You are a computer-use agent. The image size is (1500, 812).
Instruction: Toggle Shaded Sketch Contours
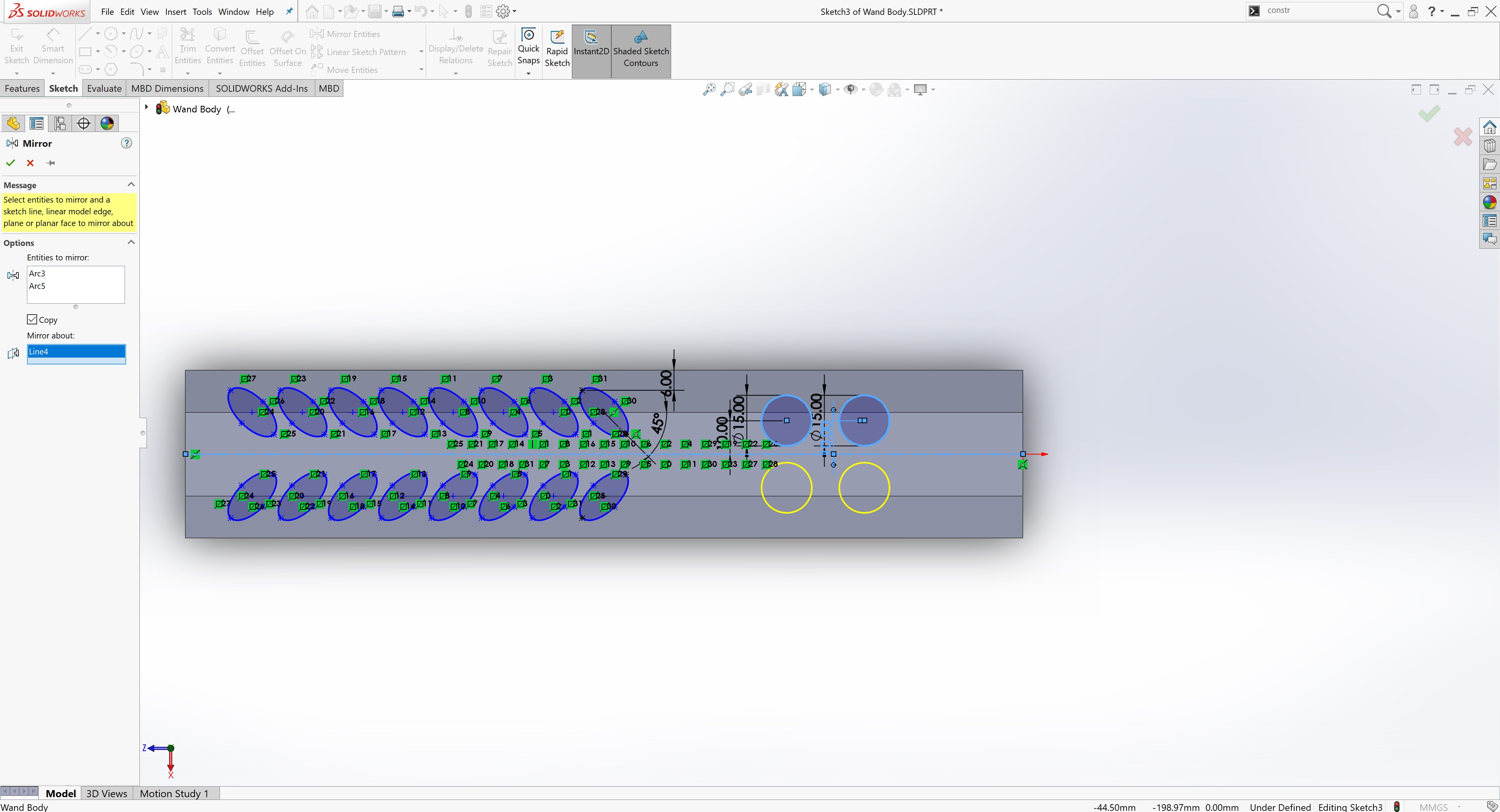pos(641,50)
